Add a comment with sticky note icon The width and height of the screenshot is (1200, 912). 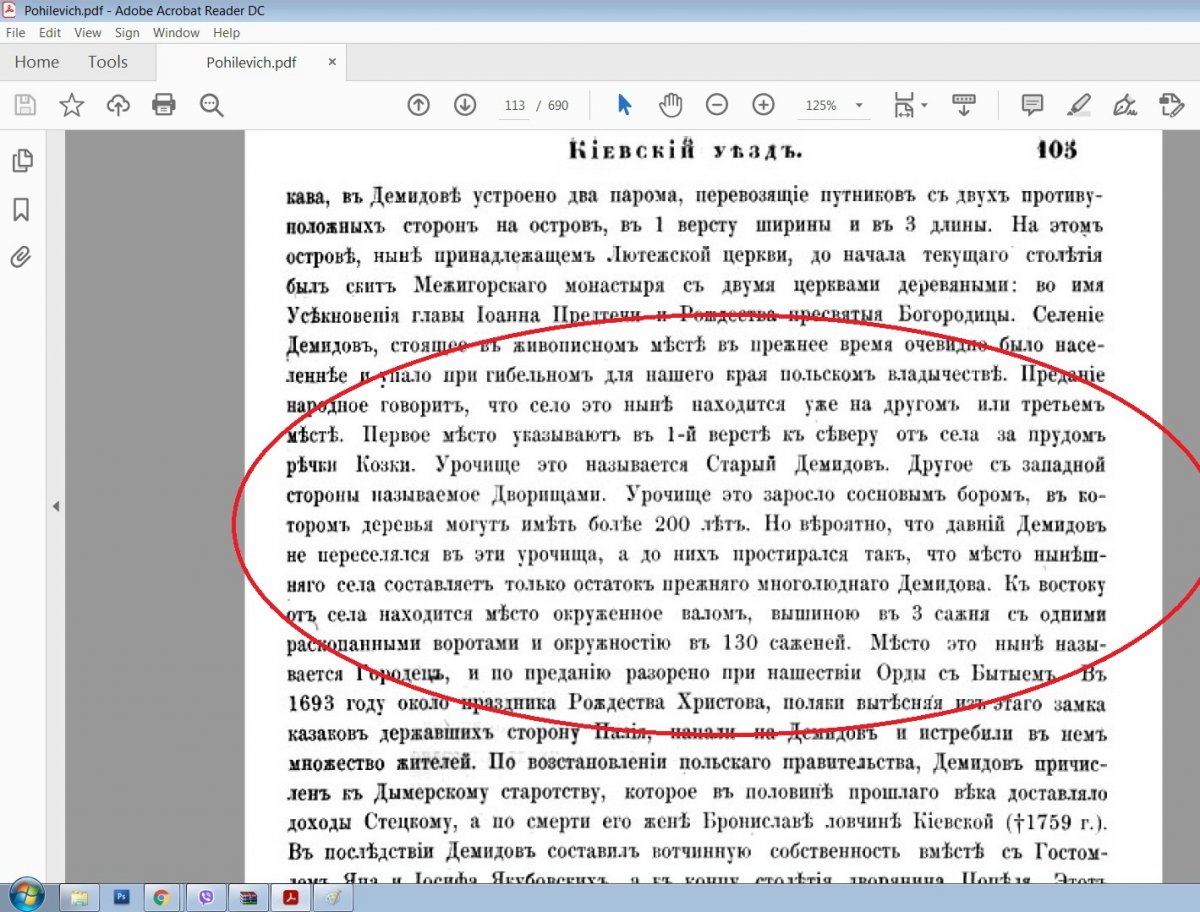1032,105
